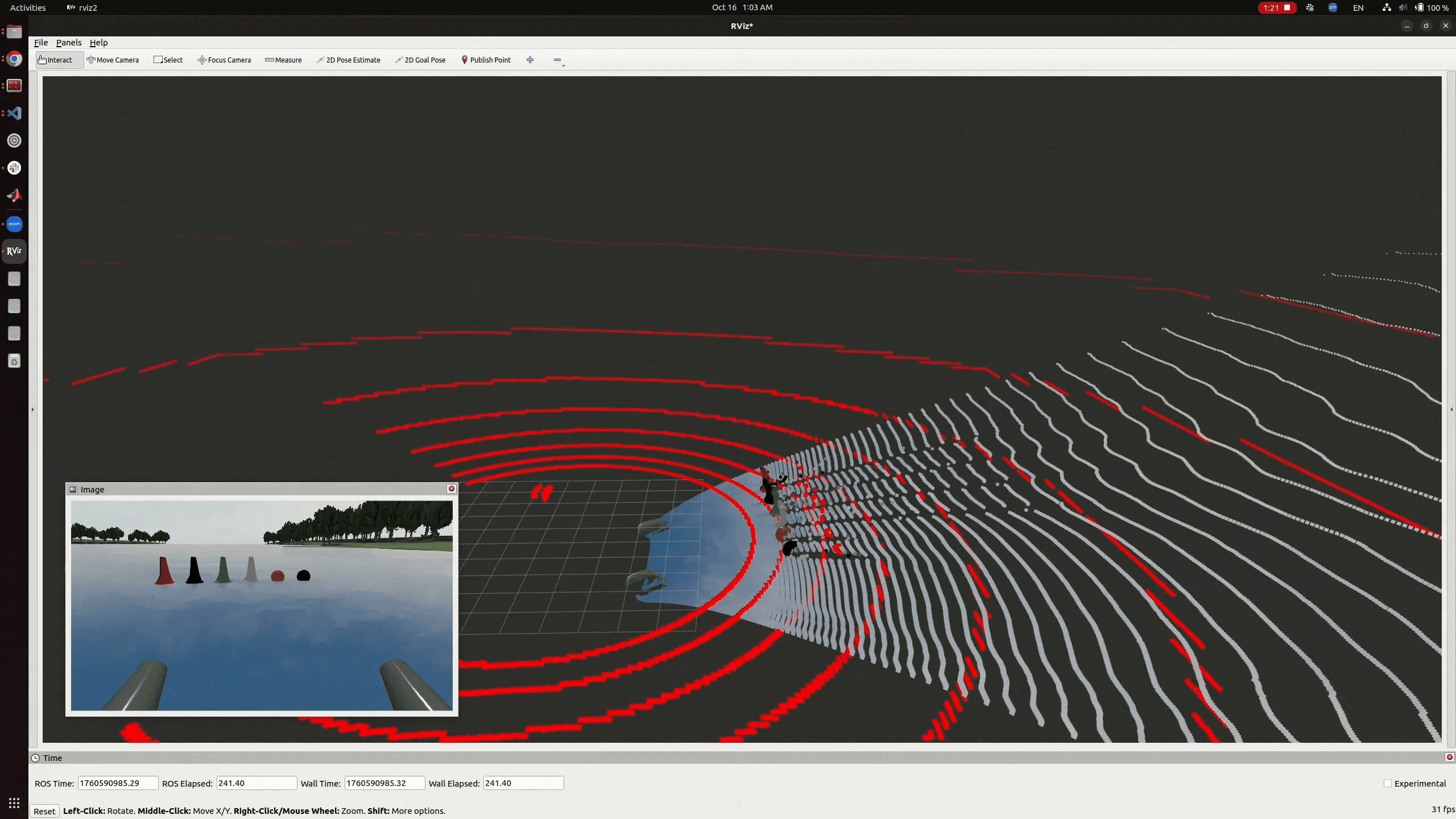Open Visual Studio Code from the dock
Image resolution: width=1456 pixels, height=819 pixels.
(14, 113)
